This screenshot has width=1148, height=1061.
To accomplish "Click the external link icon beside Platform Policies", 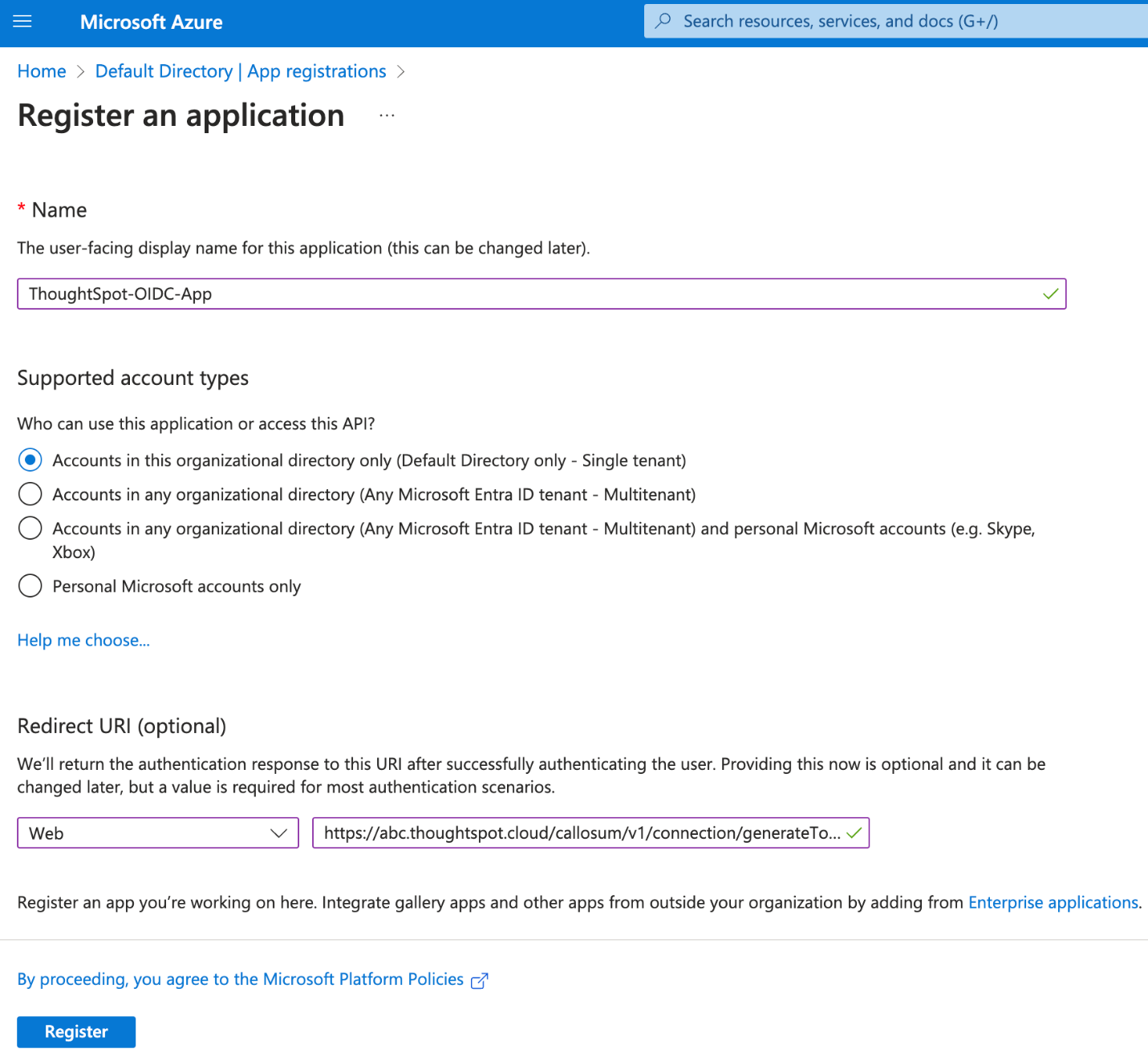I will (479, 981).
